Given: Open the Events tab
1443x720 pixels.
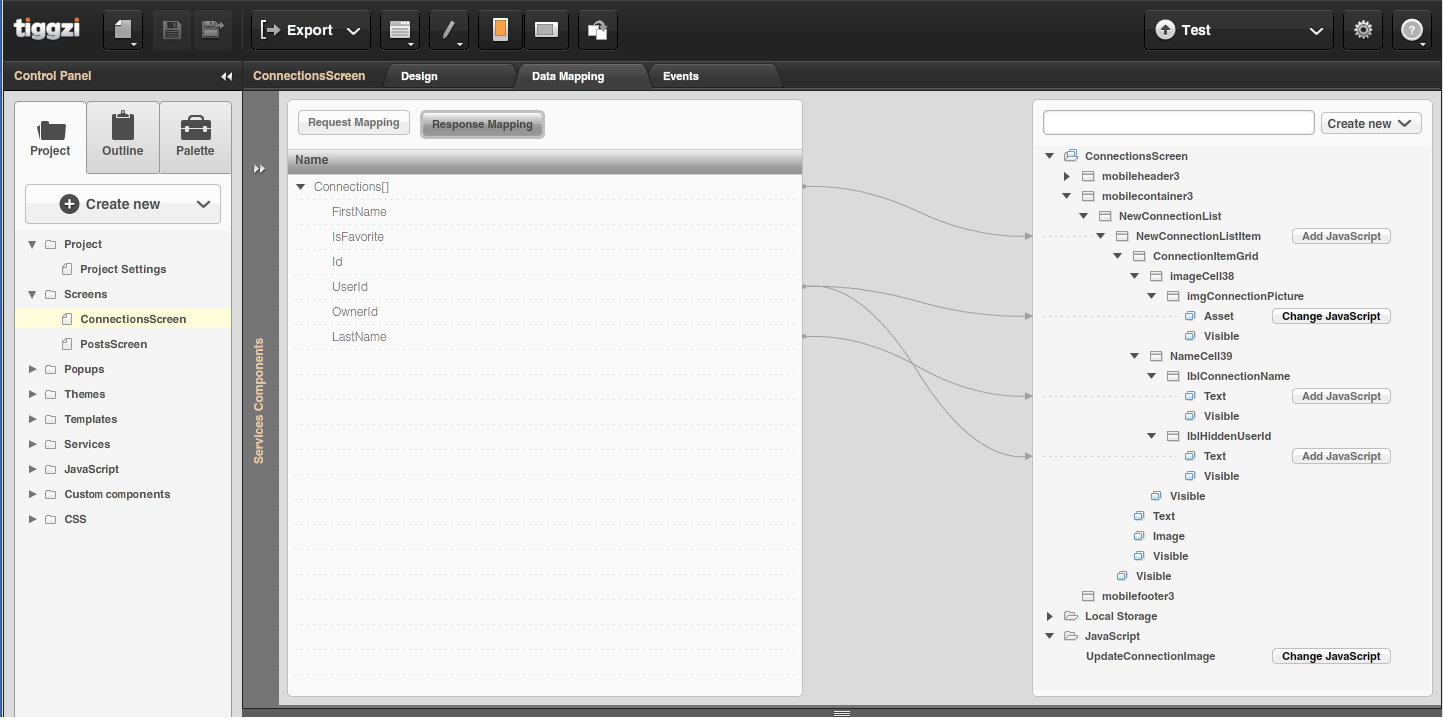Looking at the screenshot, I should 680,76.
